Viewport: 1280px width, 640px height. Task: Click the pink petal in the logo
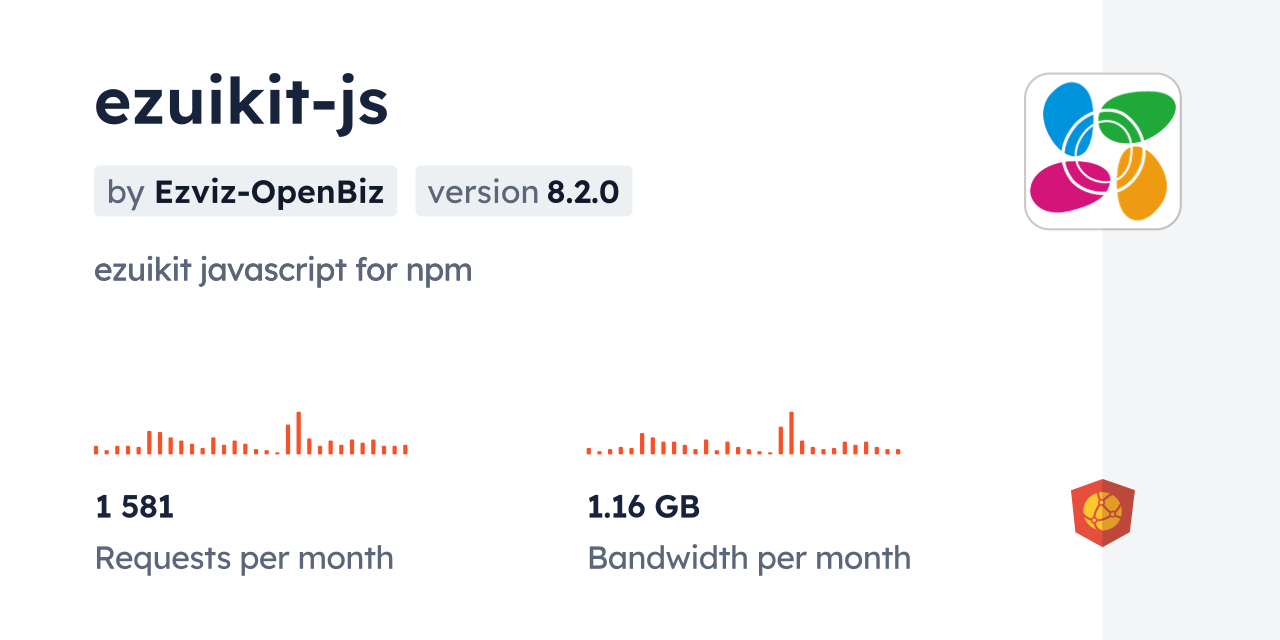click(x=1064, y=187)
